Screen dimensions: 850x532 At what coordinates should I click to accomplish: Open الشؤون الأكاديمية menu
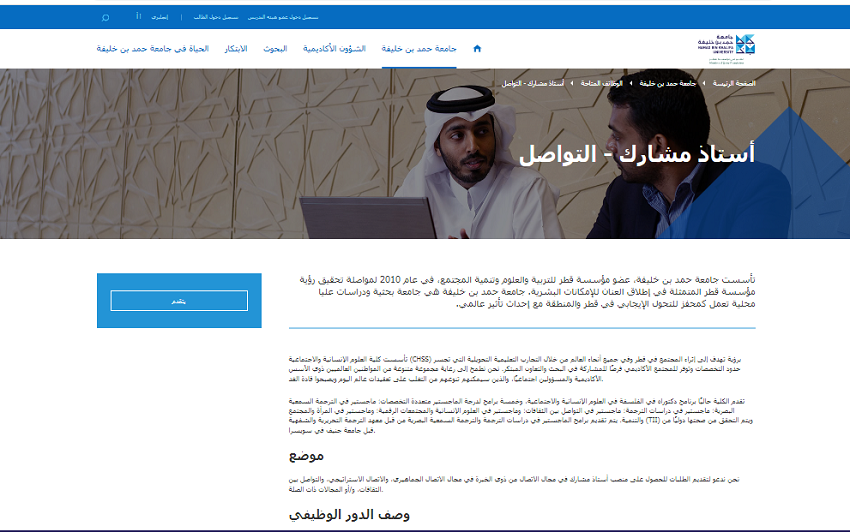click(334, 48)
